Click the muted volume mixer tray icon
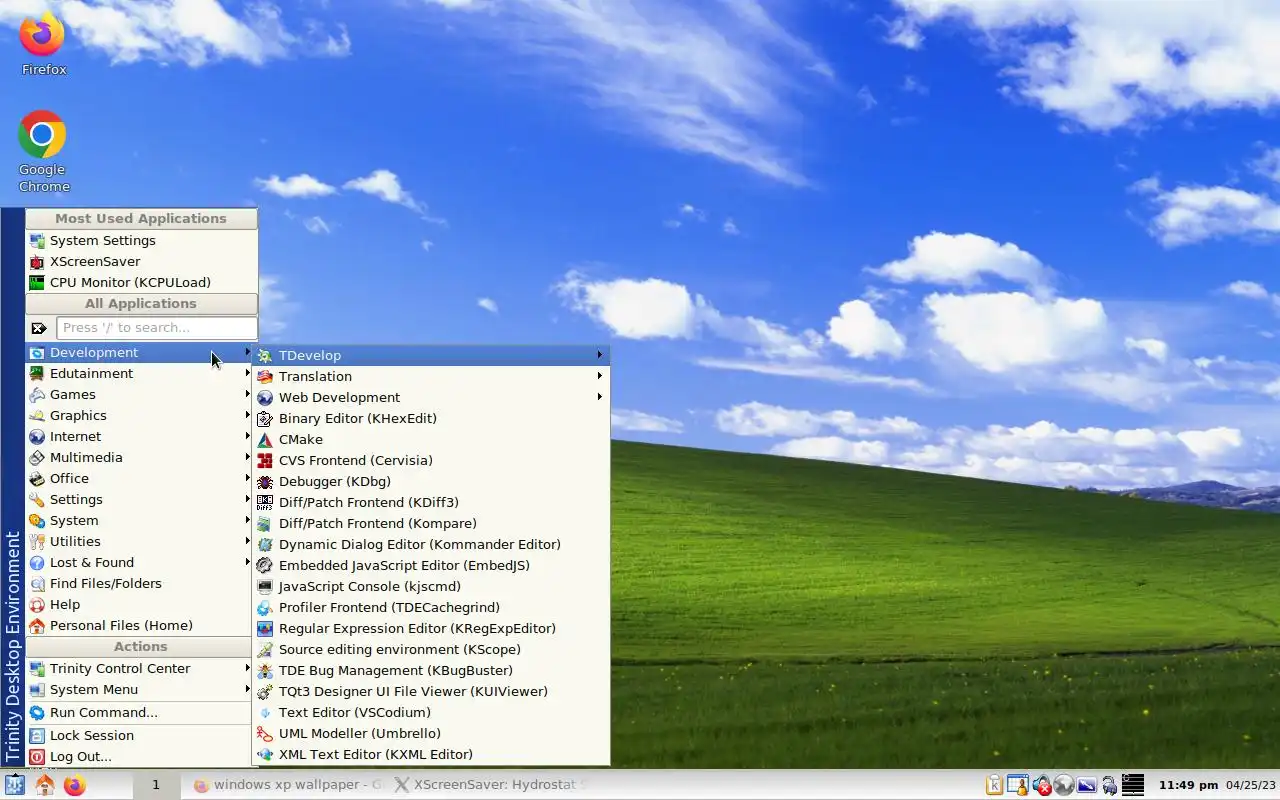 (1041, 785)
